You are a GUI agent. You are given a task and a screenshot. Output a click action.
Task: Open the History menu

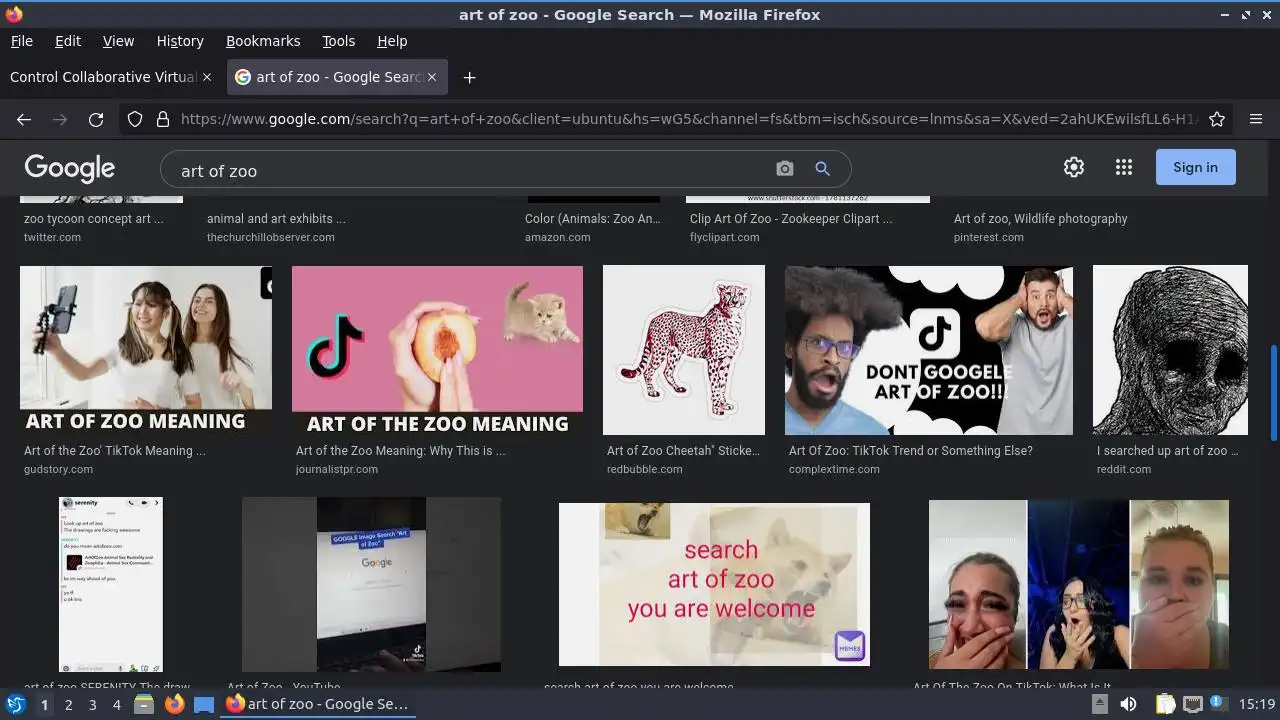tap(180, 41)
